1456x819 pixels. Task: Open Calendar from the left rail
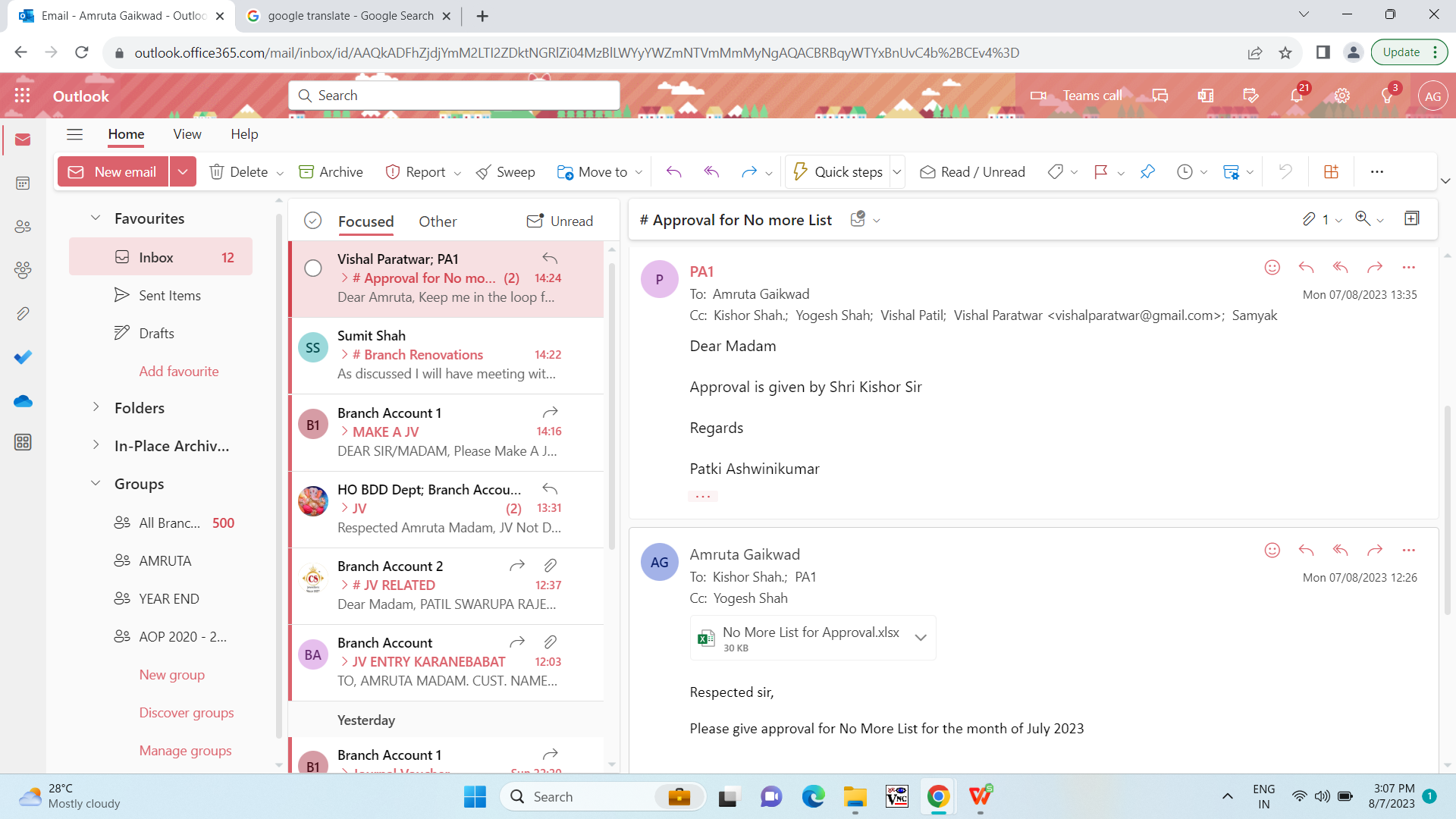coord(23,183)
